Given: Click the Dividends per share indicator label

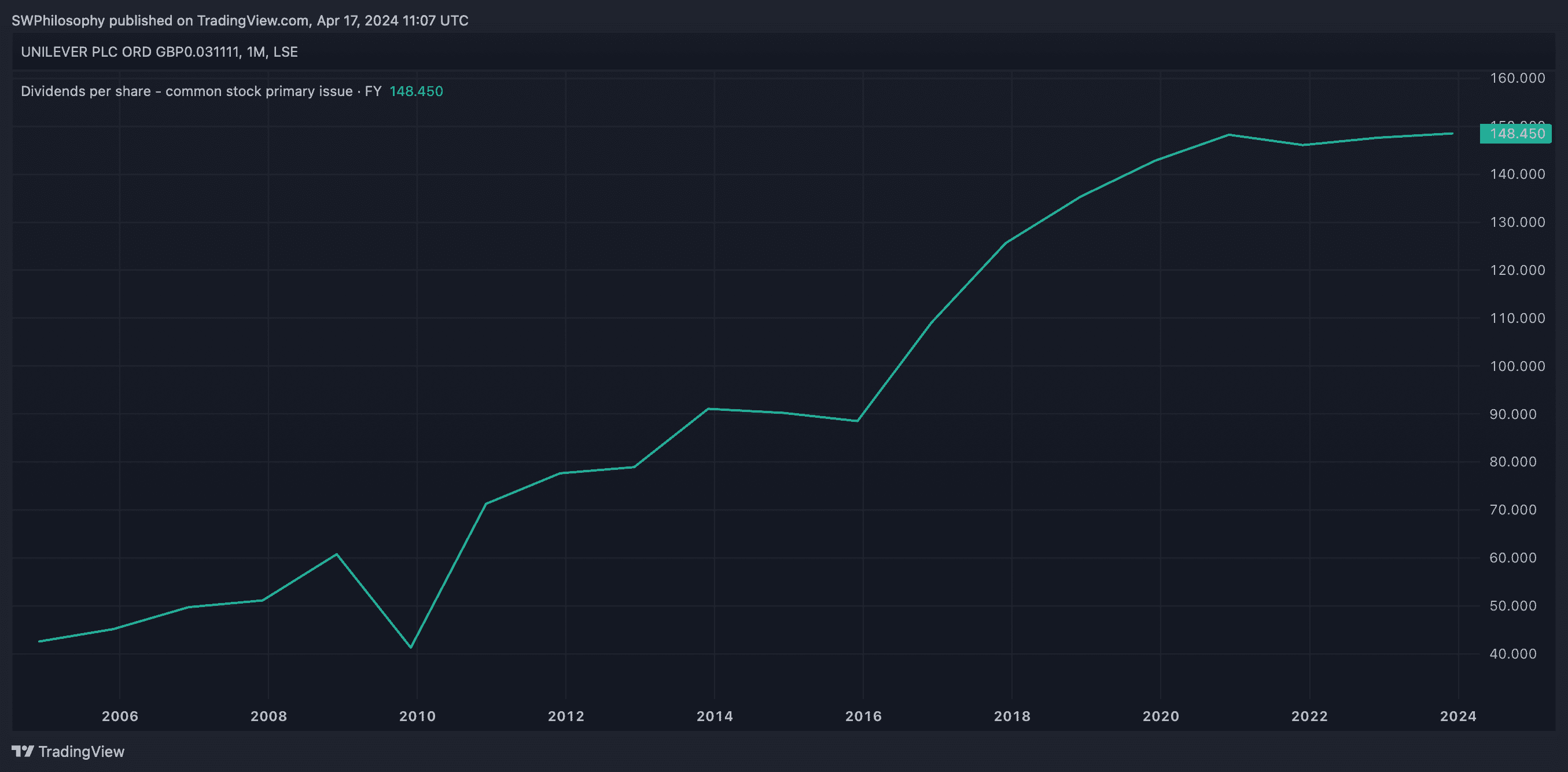Looking at the screenshot, I should 200,91.
